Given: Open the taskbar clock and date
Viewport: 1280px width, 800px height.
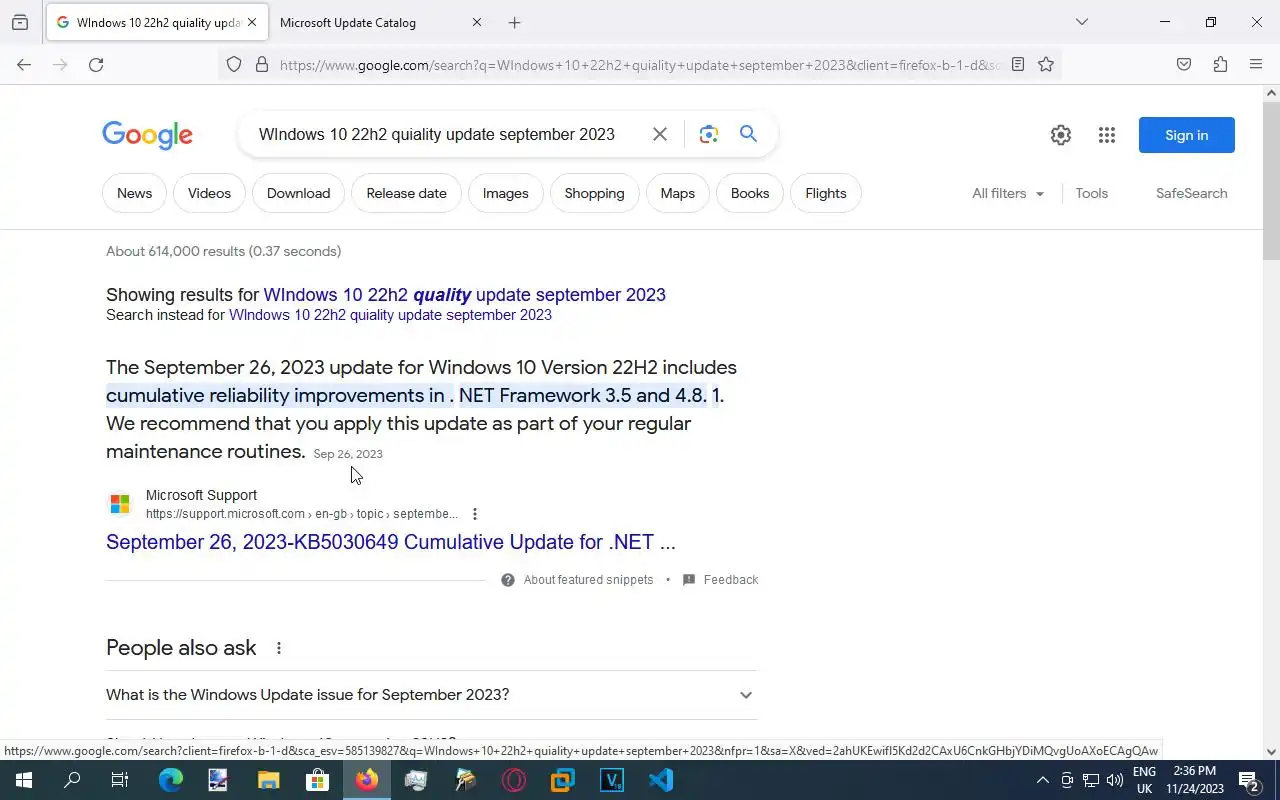Looking at the screenshot, I should [x=1195, y=780].
